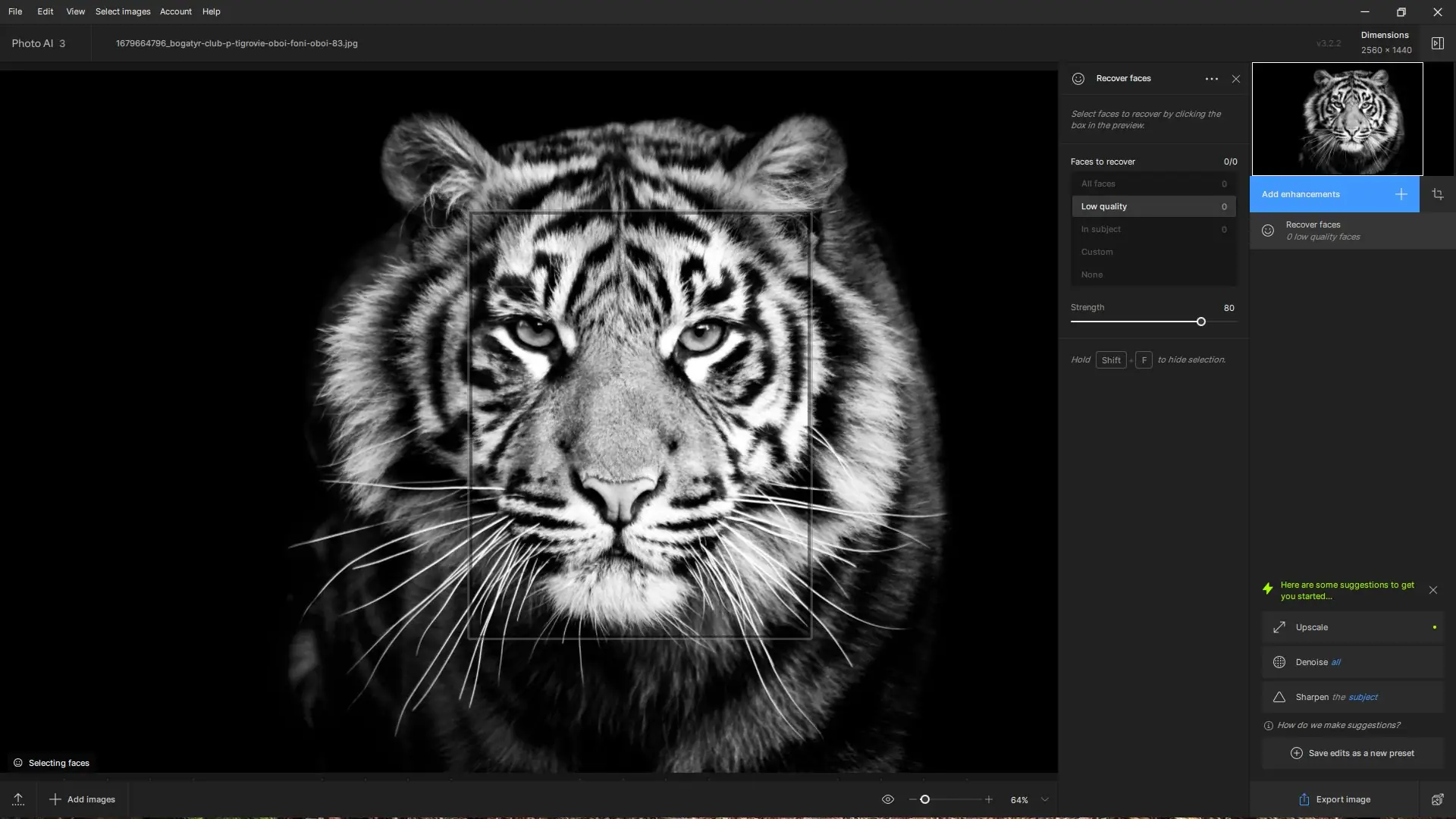1456x819 pixels.
Task: Expand the Add enhancements plus menu
Action: pos(1401,195)
